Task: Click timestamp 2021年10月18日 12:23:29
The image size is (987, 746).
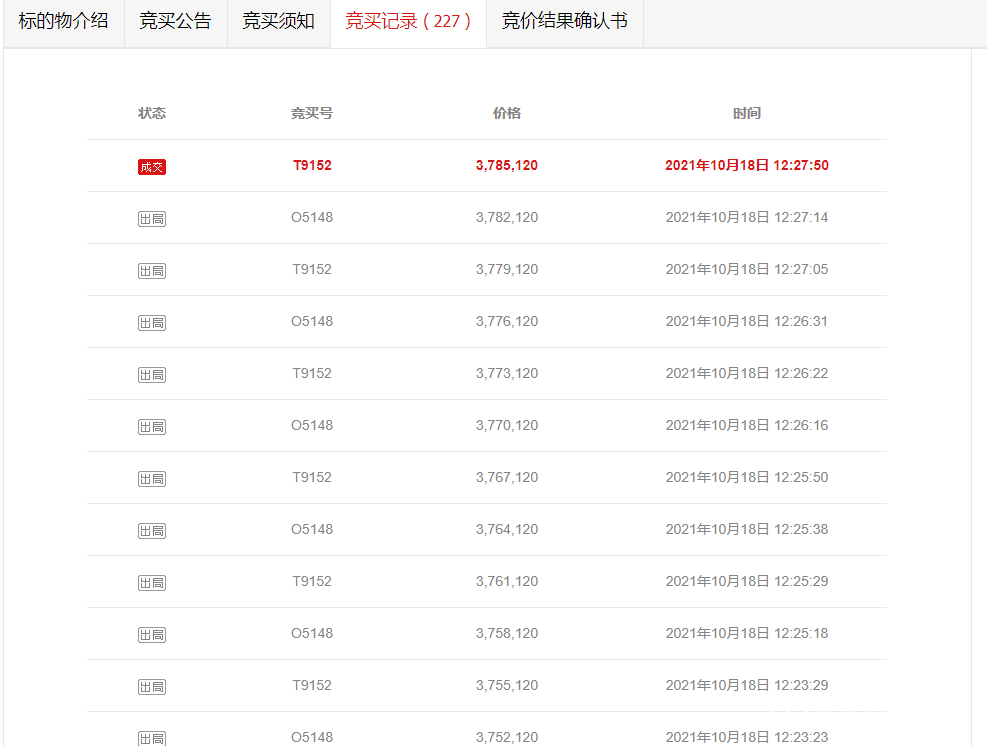Action: [x=747, y=685]
